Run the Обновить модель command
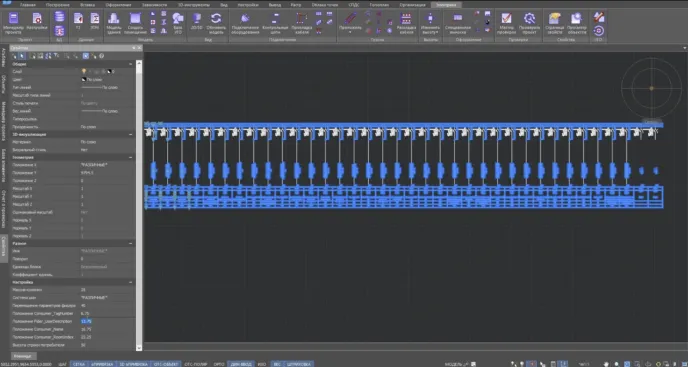Screen dimensions: 688x367 216,22
